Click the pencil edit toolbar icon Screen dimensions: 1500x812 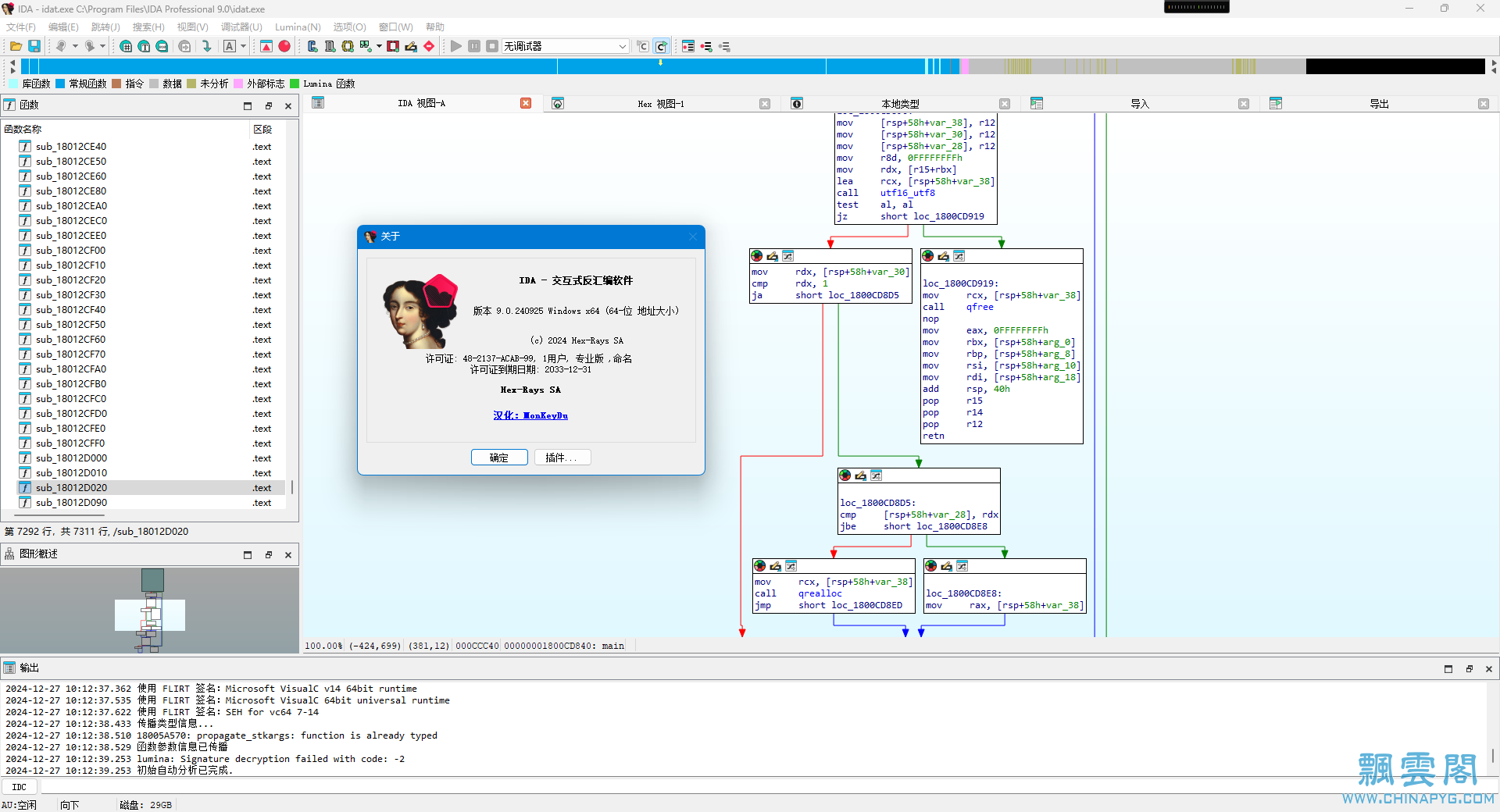411,47
